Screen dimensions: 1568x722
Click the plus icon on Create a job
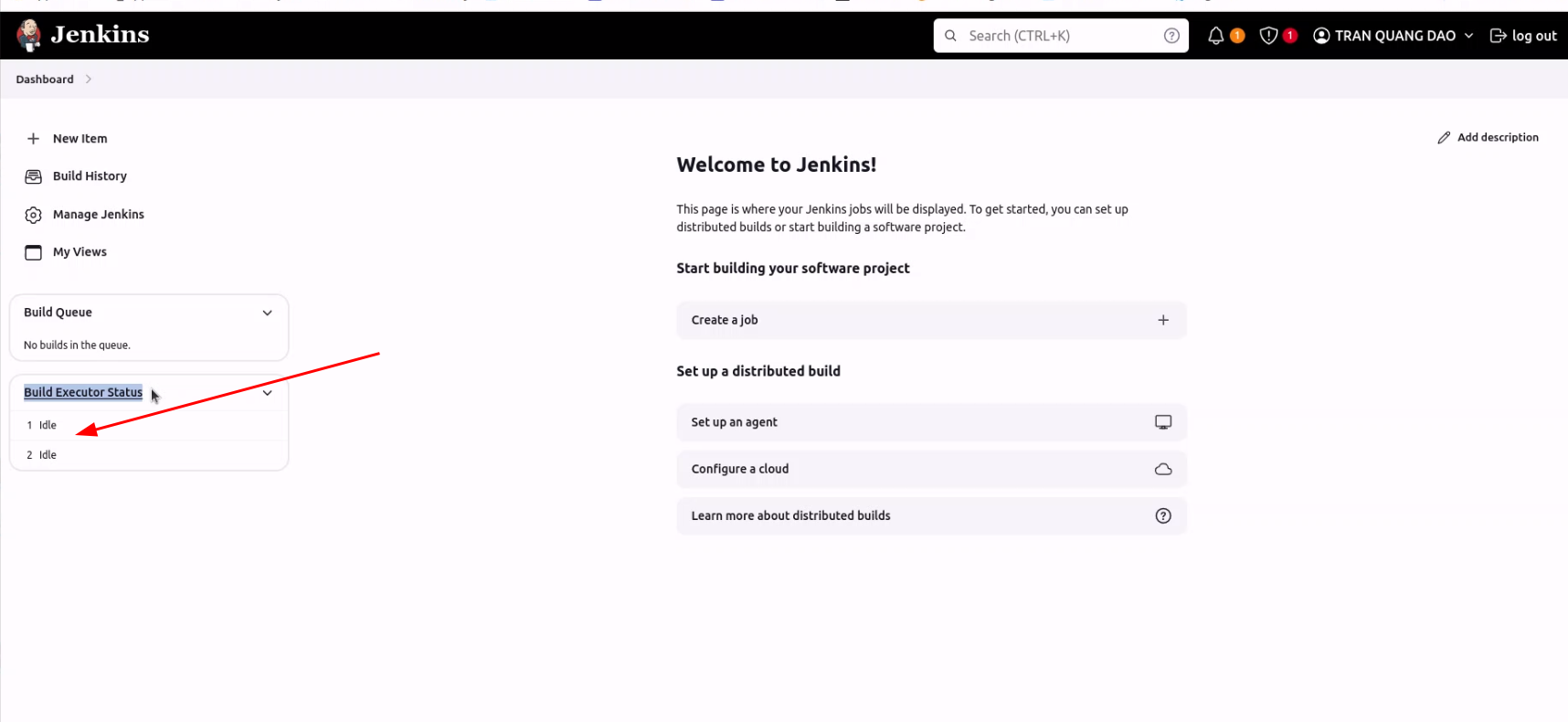1163,320
